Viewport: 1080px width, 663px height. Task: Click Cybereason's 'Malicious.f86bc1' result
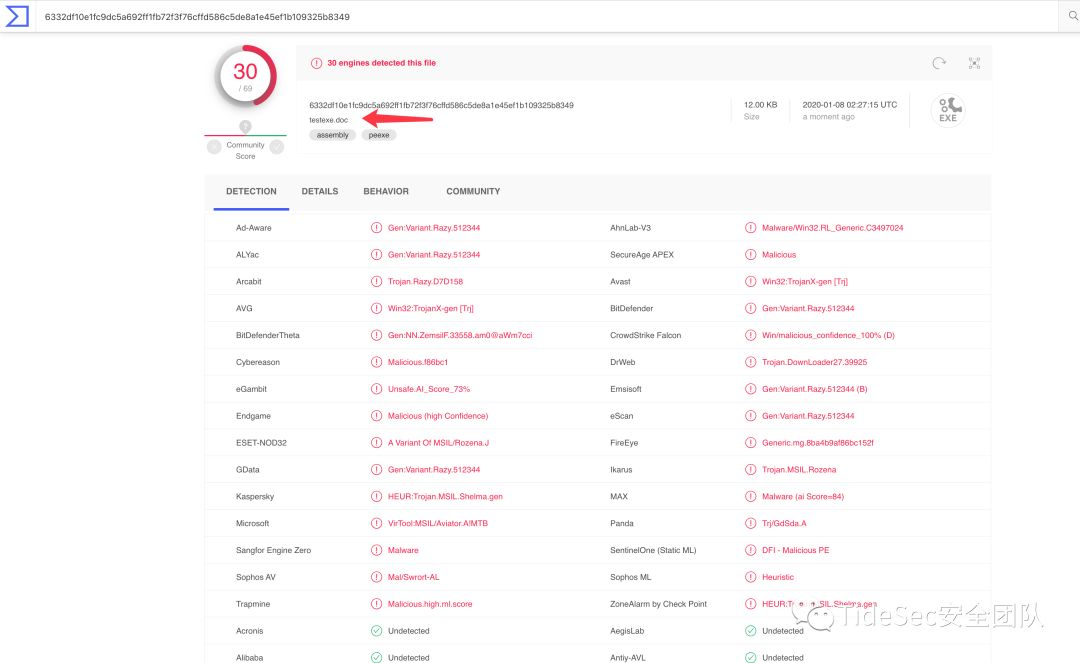(x=417, y=362)
